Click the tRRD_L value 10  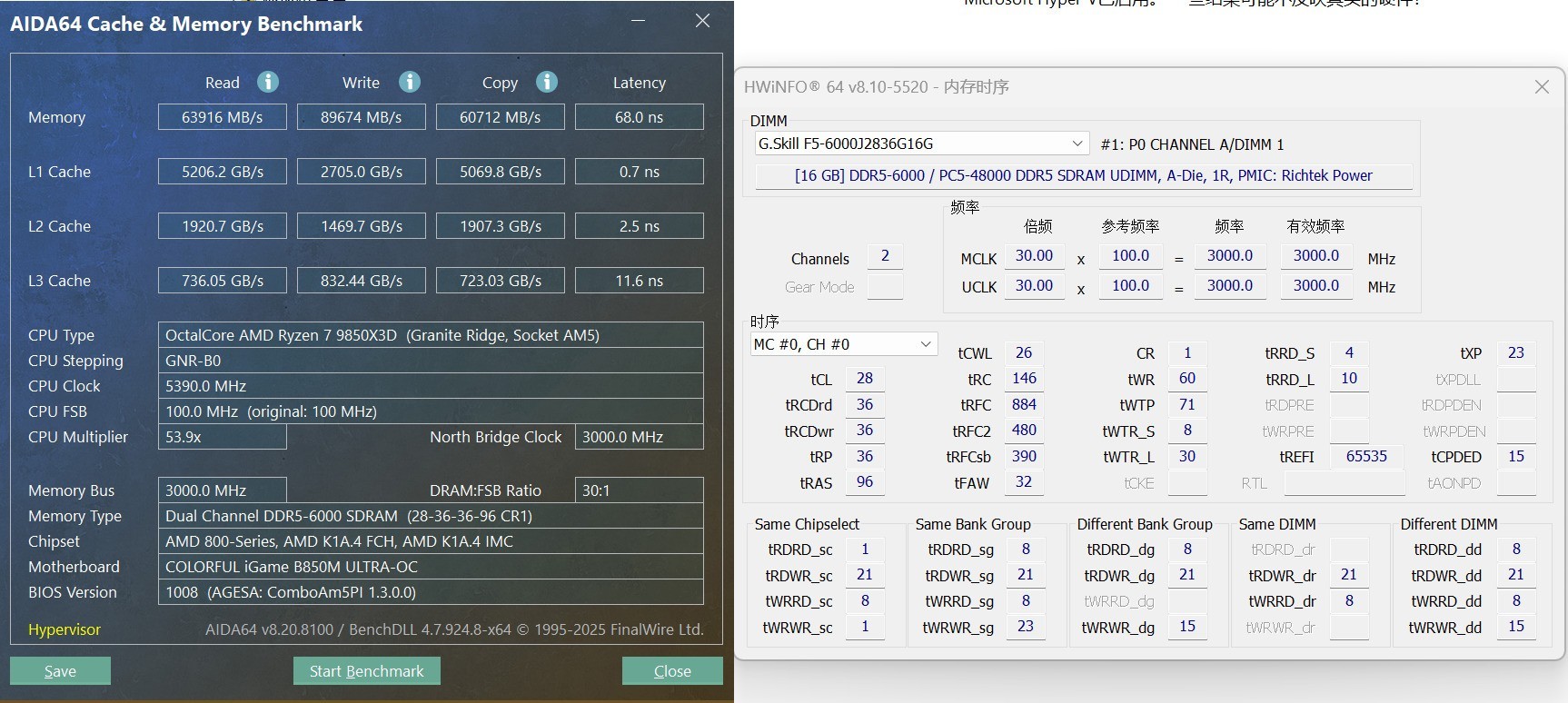(1349, 379)
